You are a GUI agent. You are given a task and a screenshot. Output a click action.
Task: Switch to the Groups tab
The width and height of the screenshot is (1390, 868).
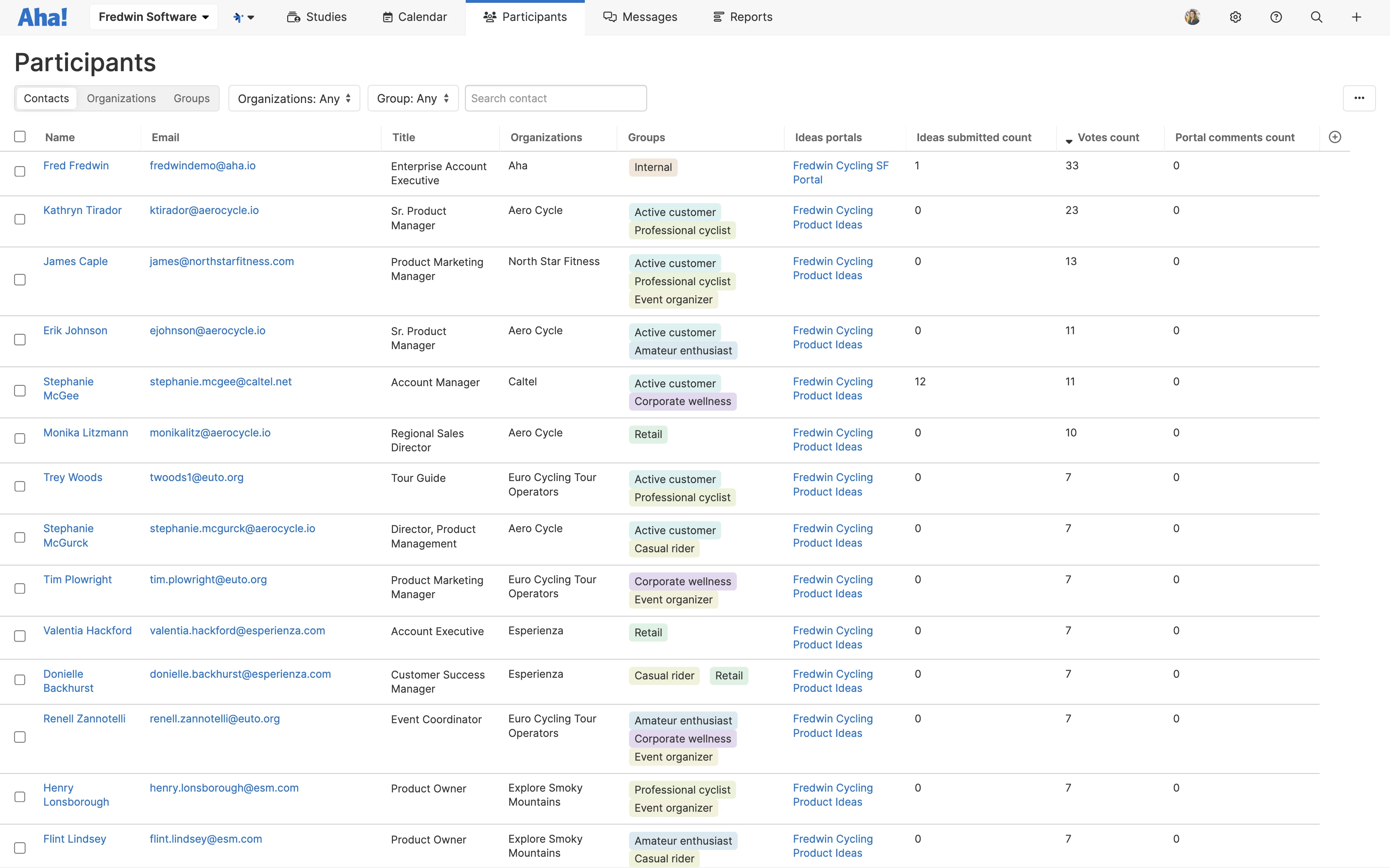point(191,98)
